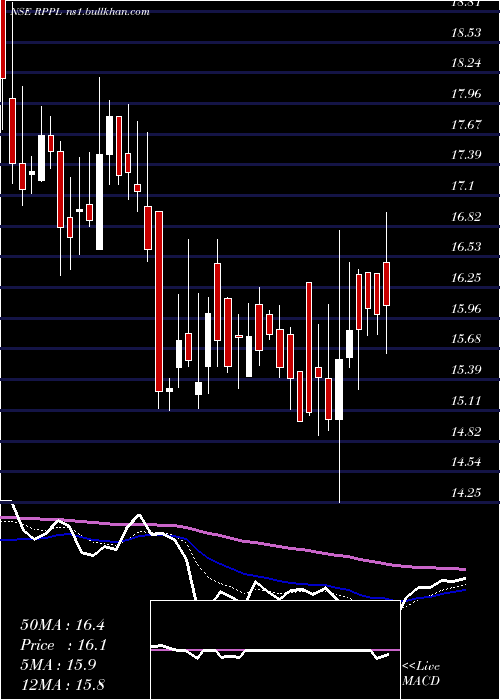Click the 17.67 price axis label
Image resolution: width=500 pixels, height=700 pixels.
(468, 124)
